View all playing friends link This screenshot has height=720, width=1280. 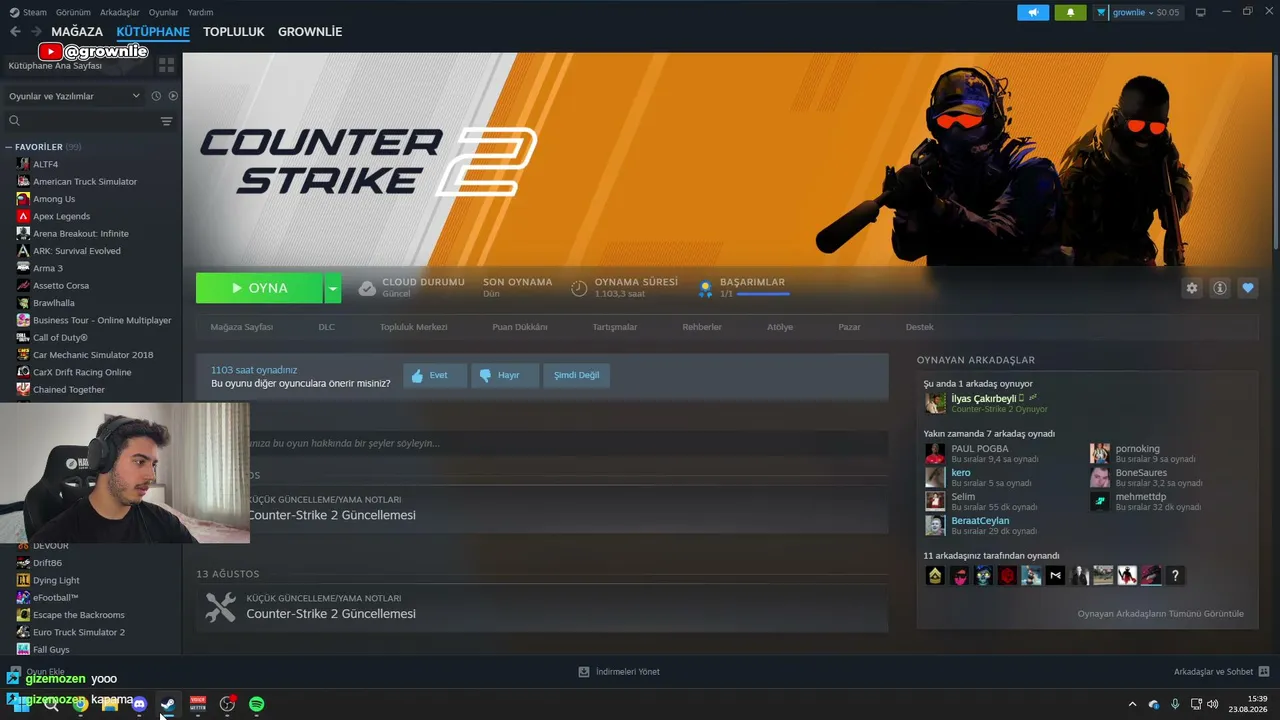(1160, 614)
